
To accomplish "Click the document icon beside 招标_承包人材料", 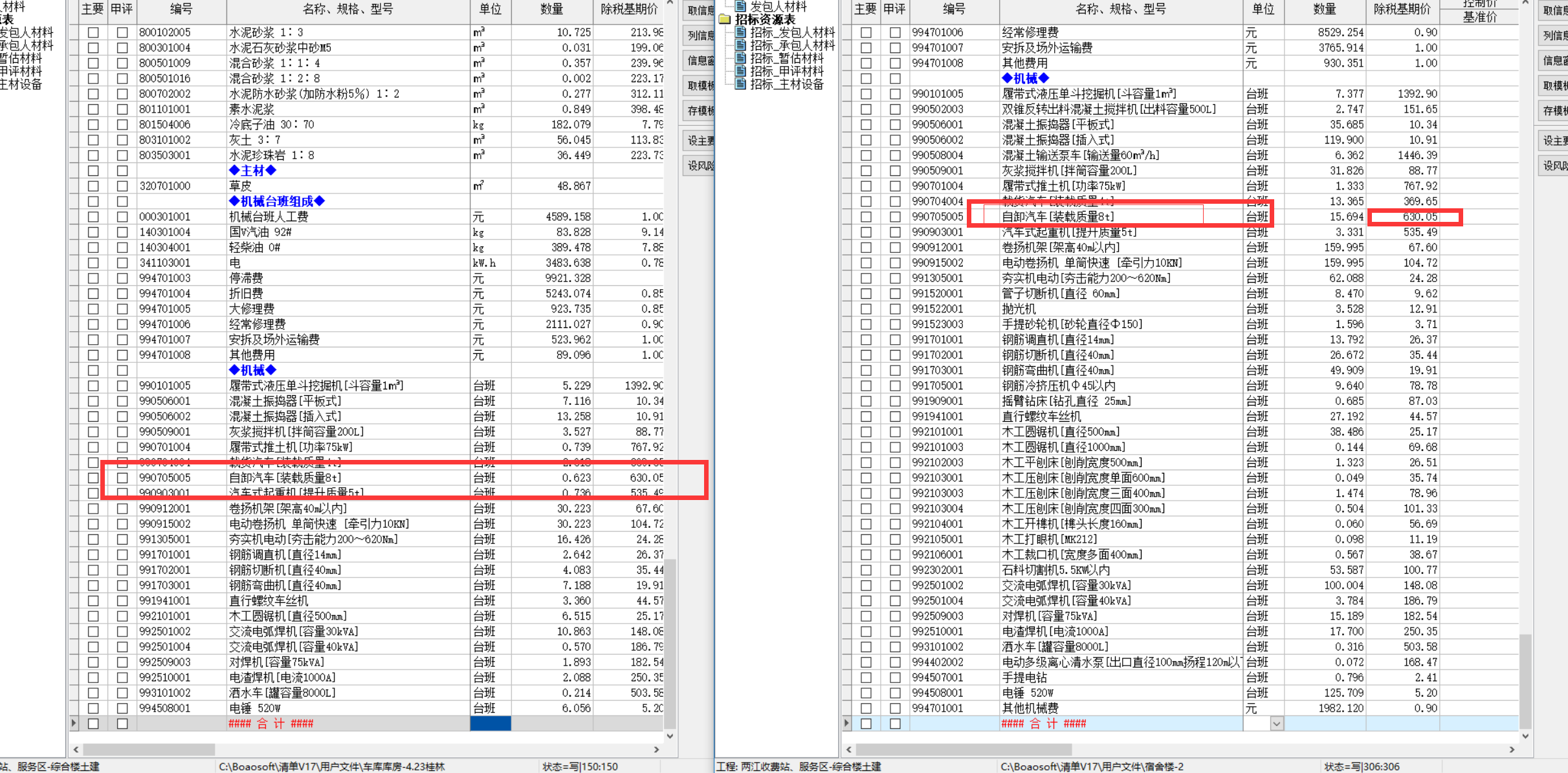I will point(740,45).
